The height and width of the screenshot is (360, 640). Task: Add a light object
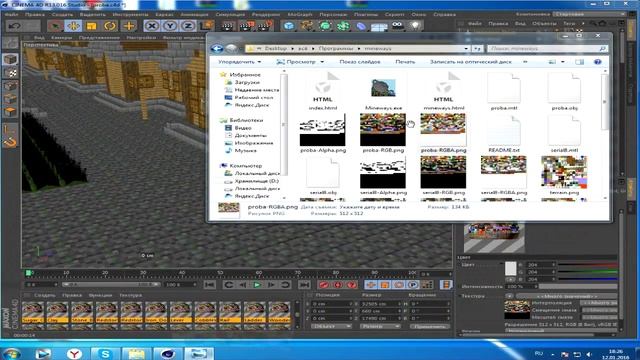415,26
